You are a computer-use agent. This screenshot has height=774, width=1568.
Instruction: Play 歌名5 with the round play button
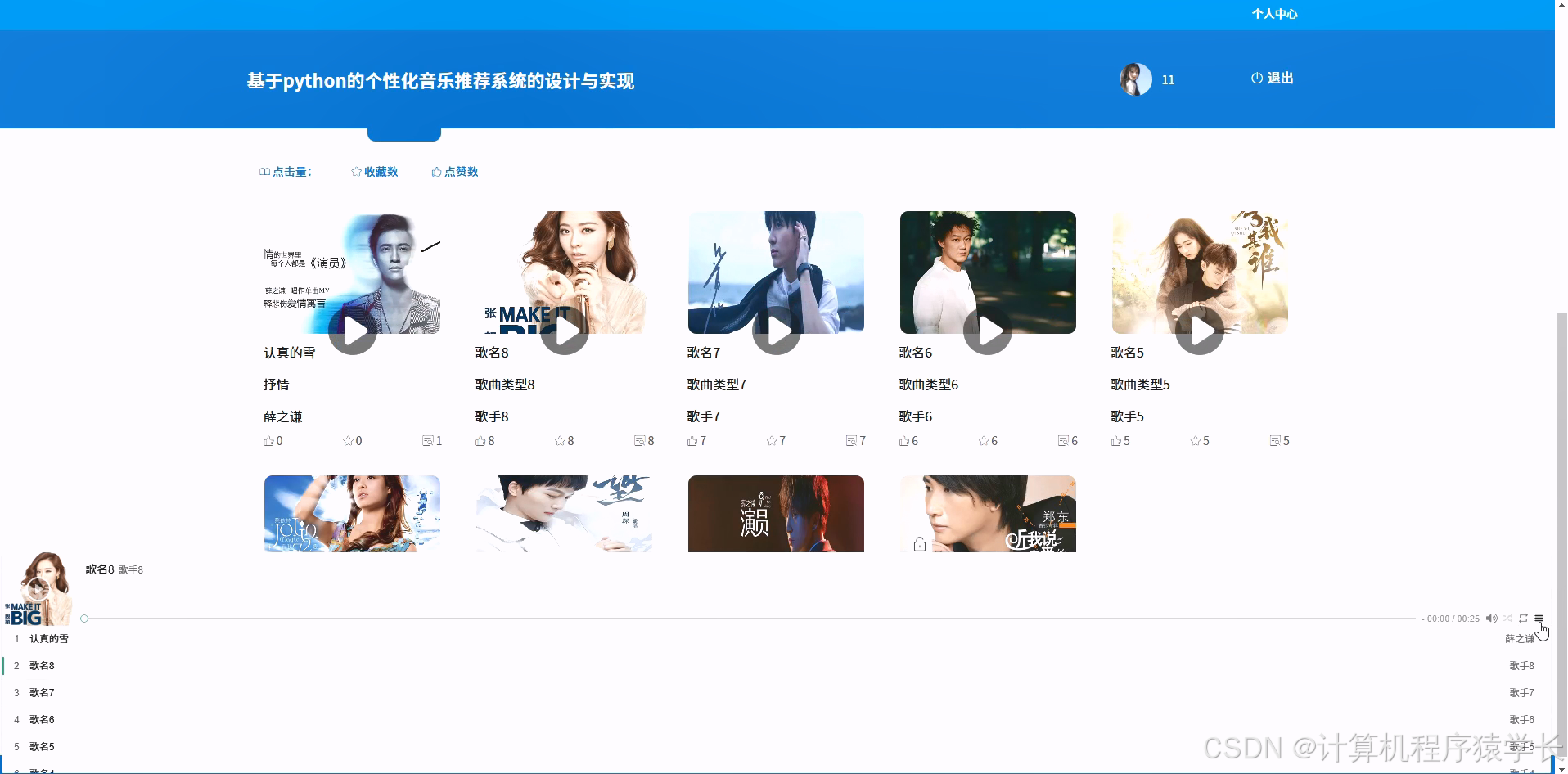(x=1200, y=331)
